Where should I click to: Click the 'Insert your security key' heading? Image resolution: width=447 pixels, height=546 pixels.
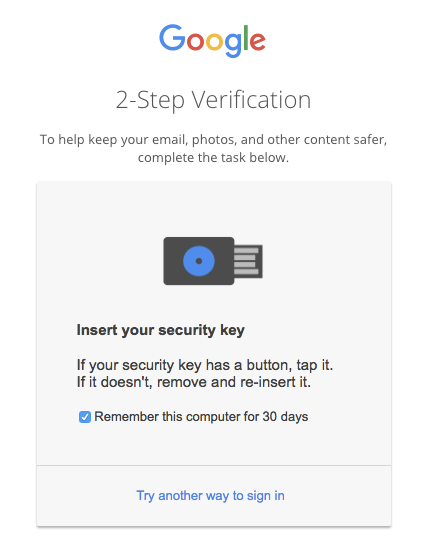(160, 330)
